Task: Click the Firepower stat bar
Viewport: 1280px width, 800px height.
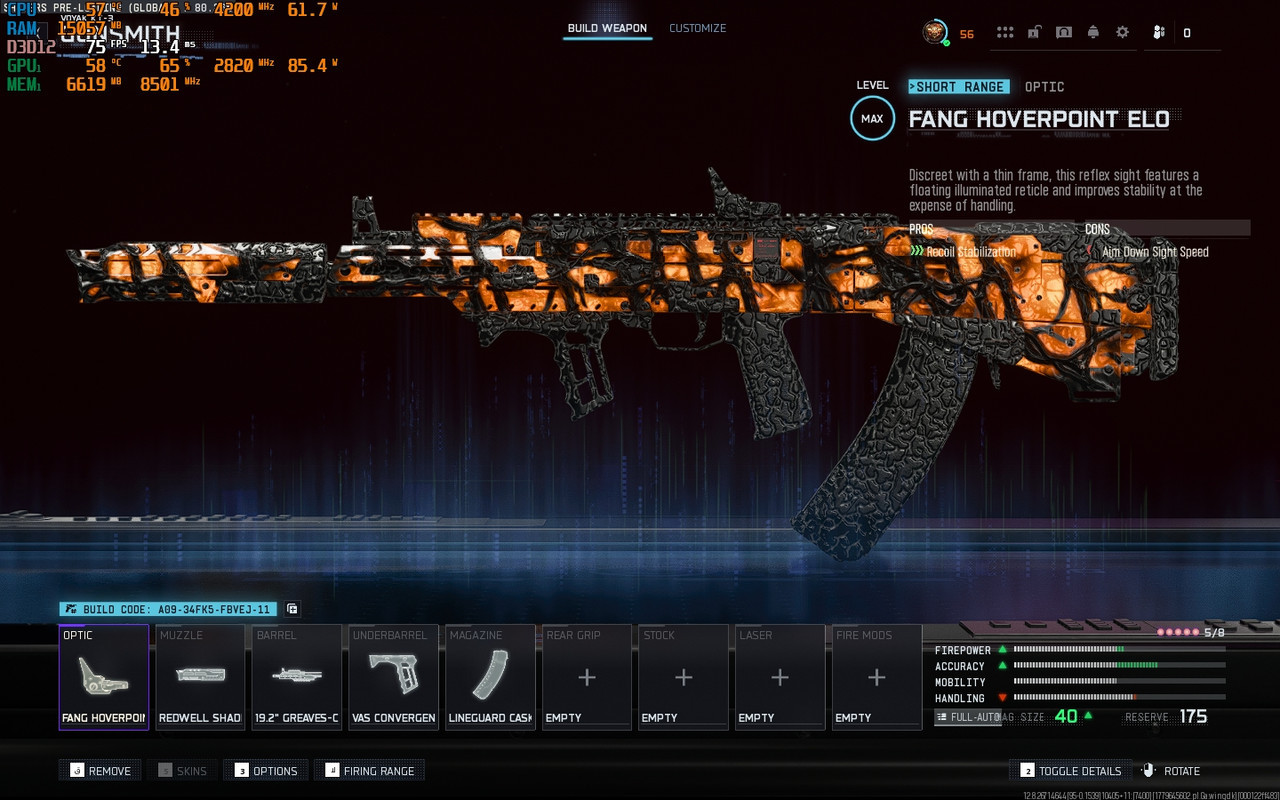Action: (x=1119, y=650)
